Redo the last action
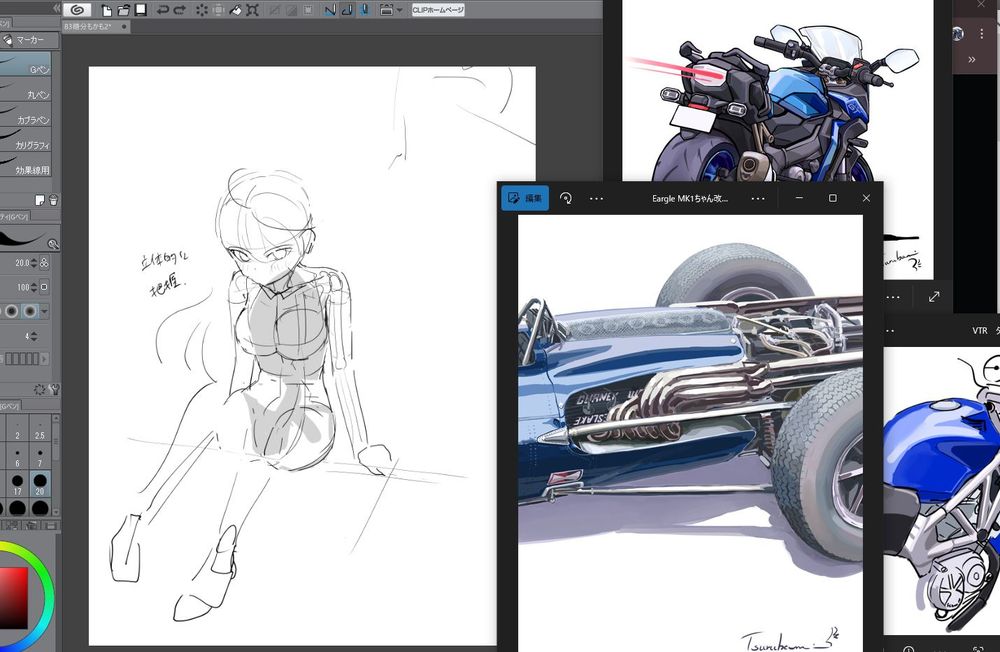This screenshot has height=652, width=1000. [180, 10]
